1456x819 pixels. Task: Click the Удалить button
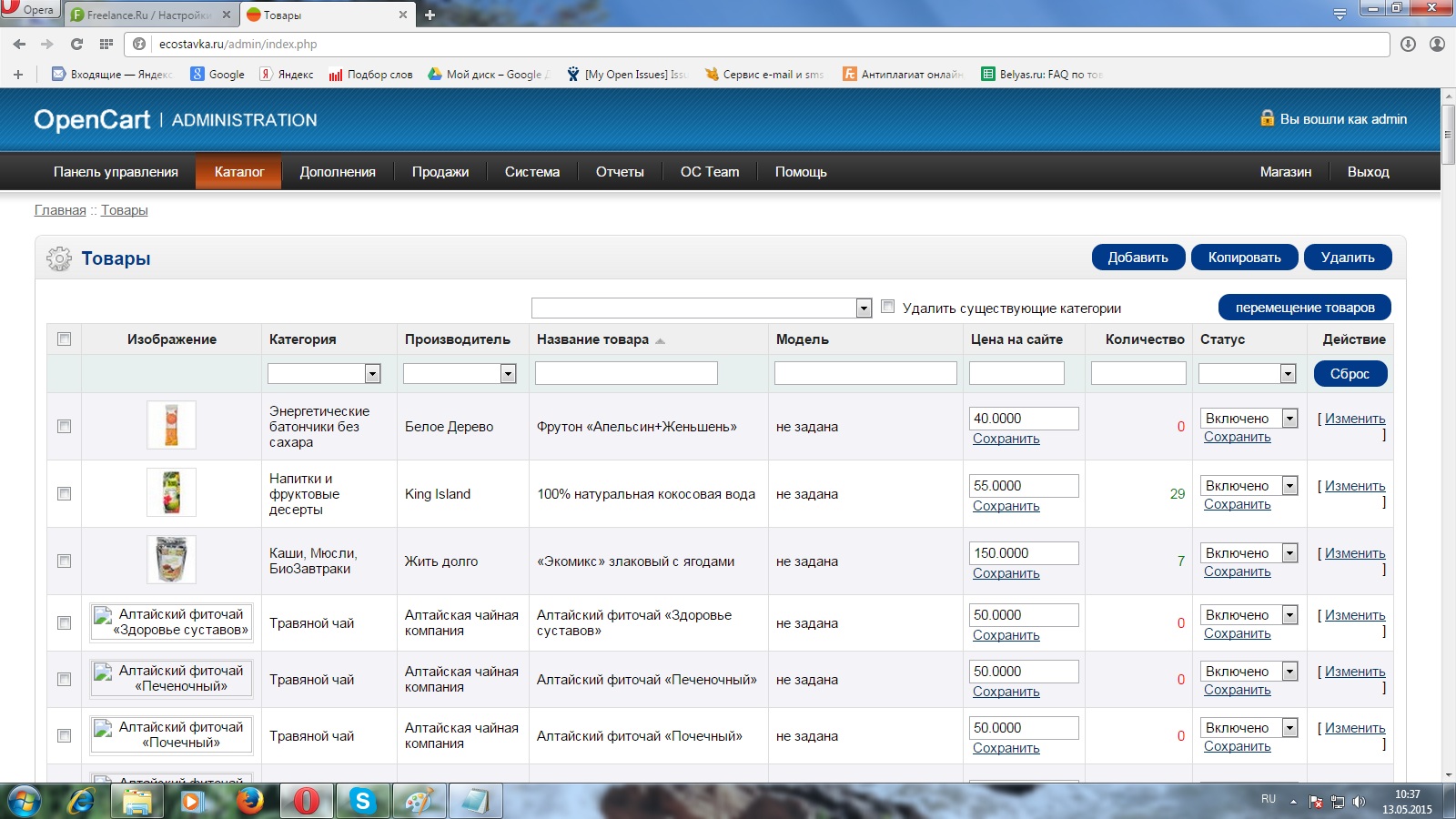(1348, 258)
